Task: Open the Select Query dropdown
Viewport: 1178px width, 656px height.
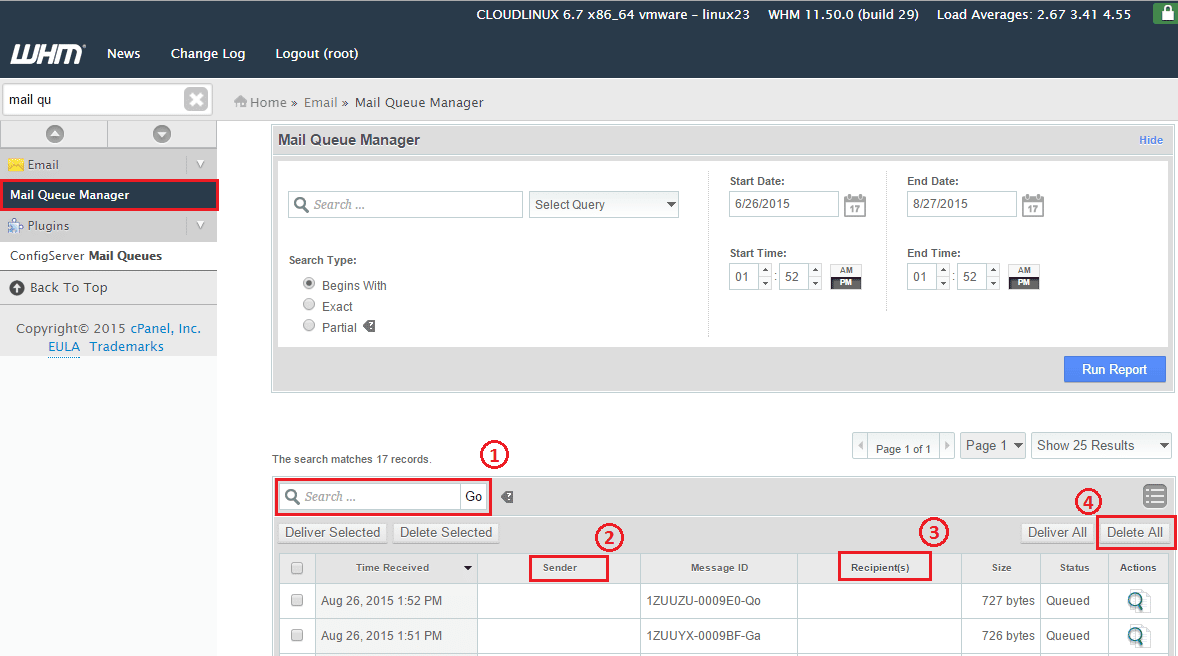Action: (x=604, y=205)
